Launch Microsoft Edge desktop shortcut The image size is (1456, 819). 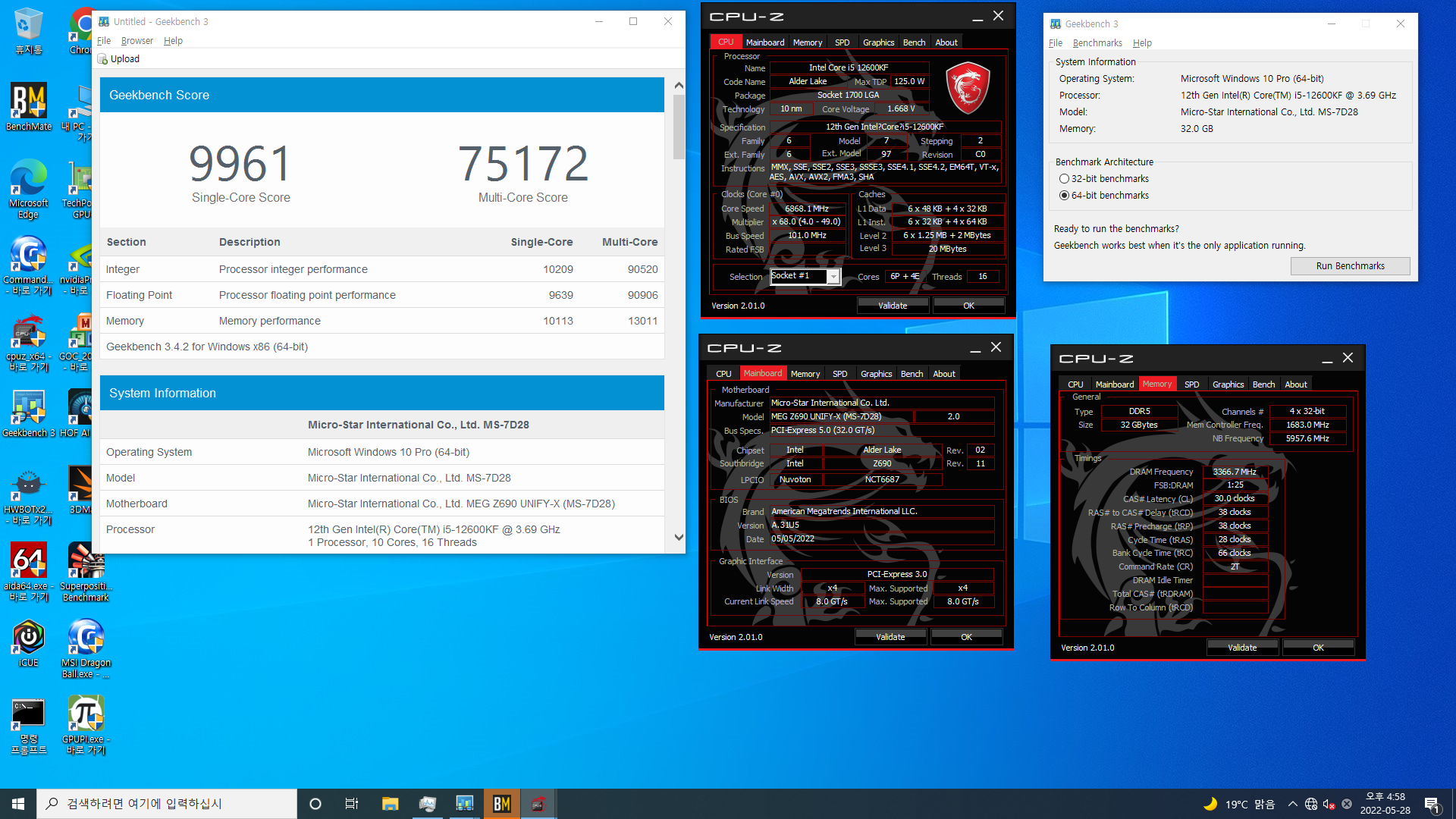click(x=28, y=190)
